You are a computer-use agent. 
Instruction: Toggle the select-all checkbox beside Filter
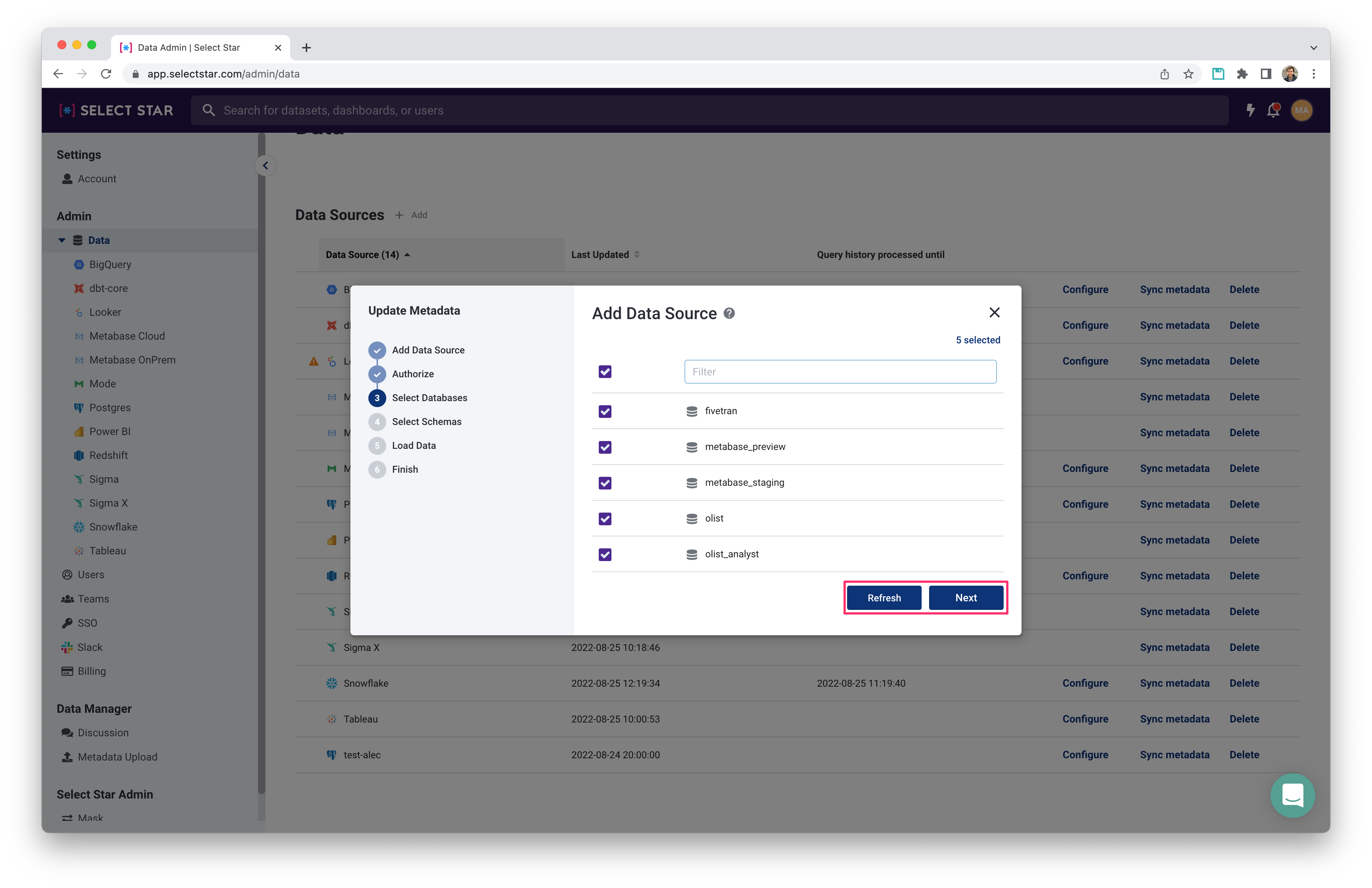click(605, 372)
